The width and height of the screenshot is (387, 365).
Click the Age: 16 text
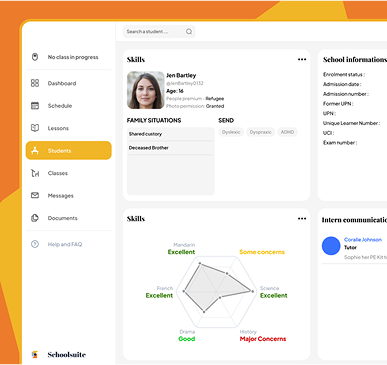click(175, 91)
